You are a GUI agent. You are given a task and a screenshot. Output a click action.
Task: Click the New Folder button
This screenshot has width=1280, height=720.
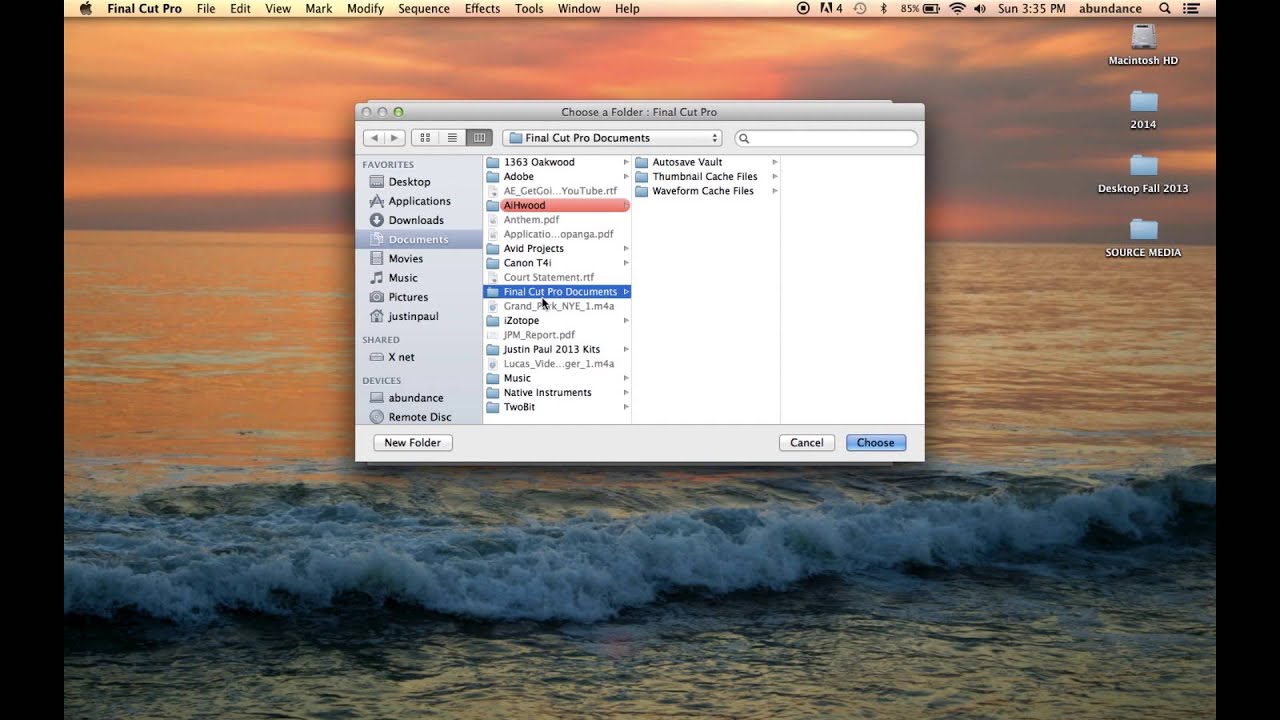413,442
